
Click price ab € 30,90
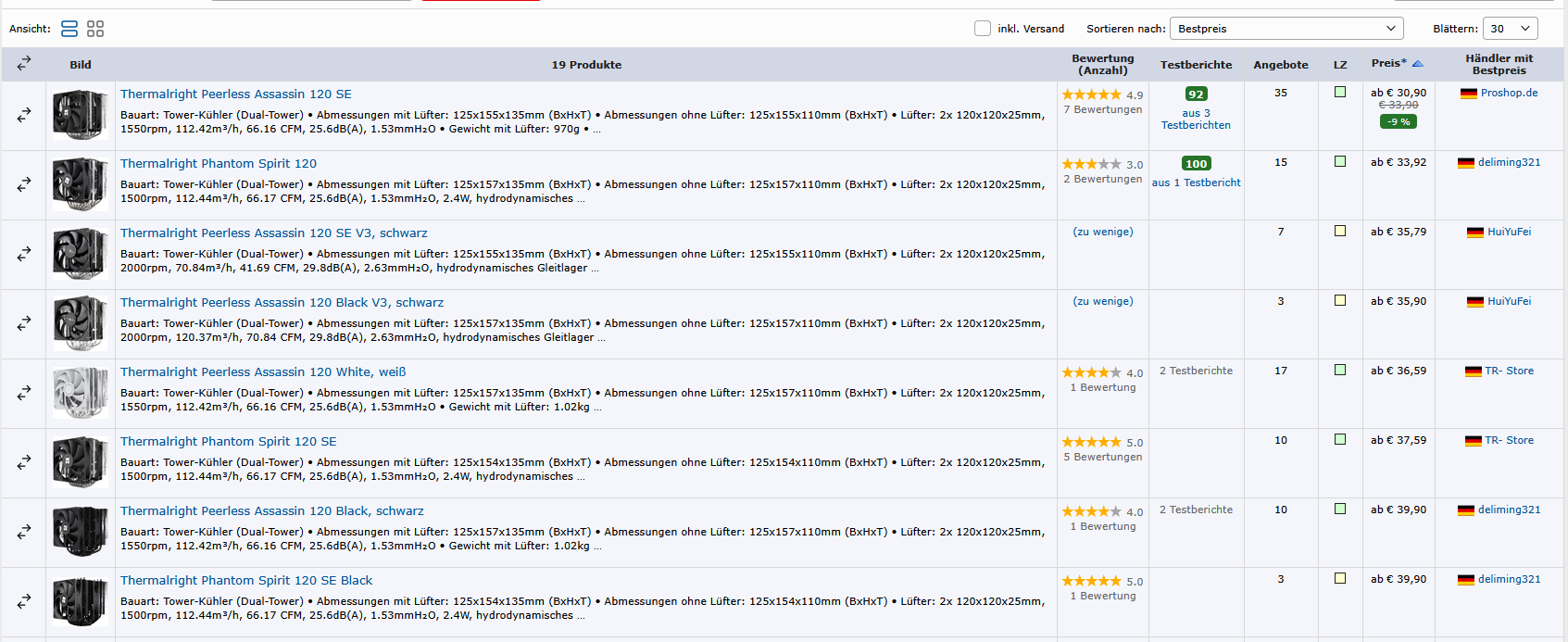(1399, 93)
